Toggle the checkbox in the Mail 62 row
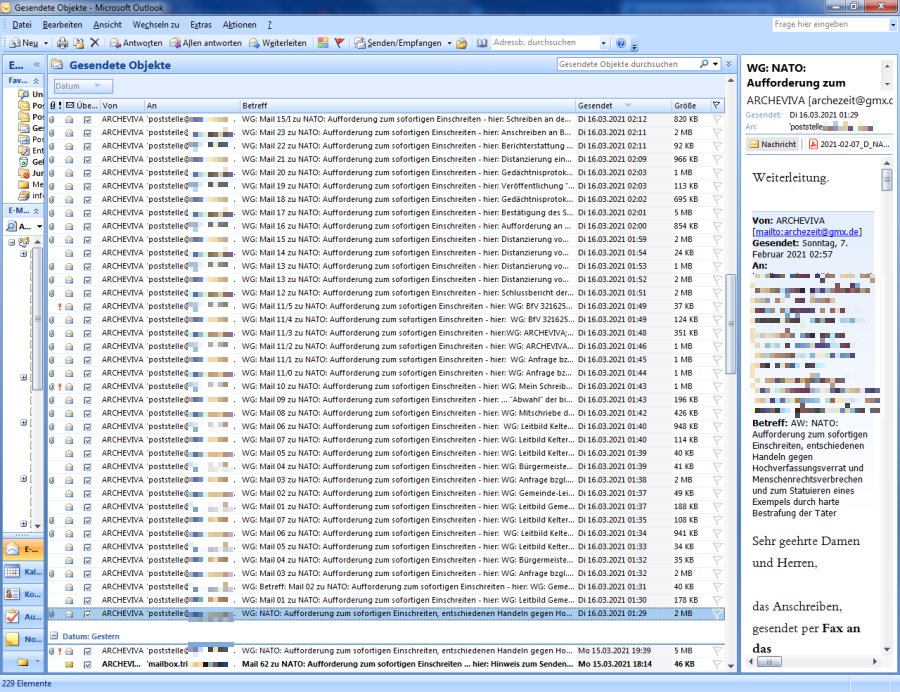Image resolution: width=900 pixels, height=692 pixels. point(87,664)
